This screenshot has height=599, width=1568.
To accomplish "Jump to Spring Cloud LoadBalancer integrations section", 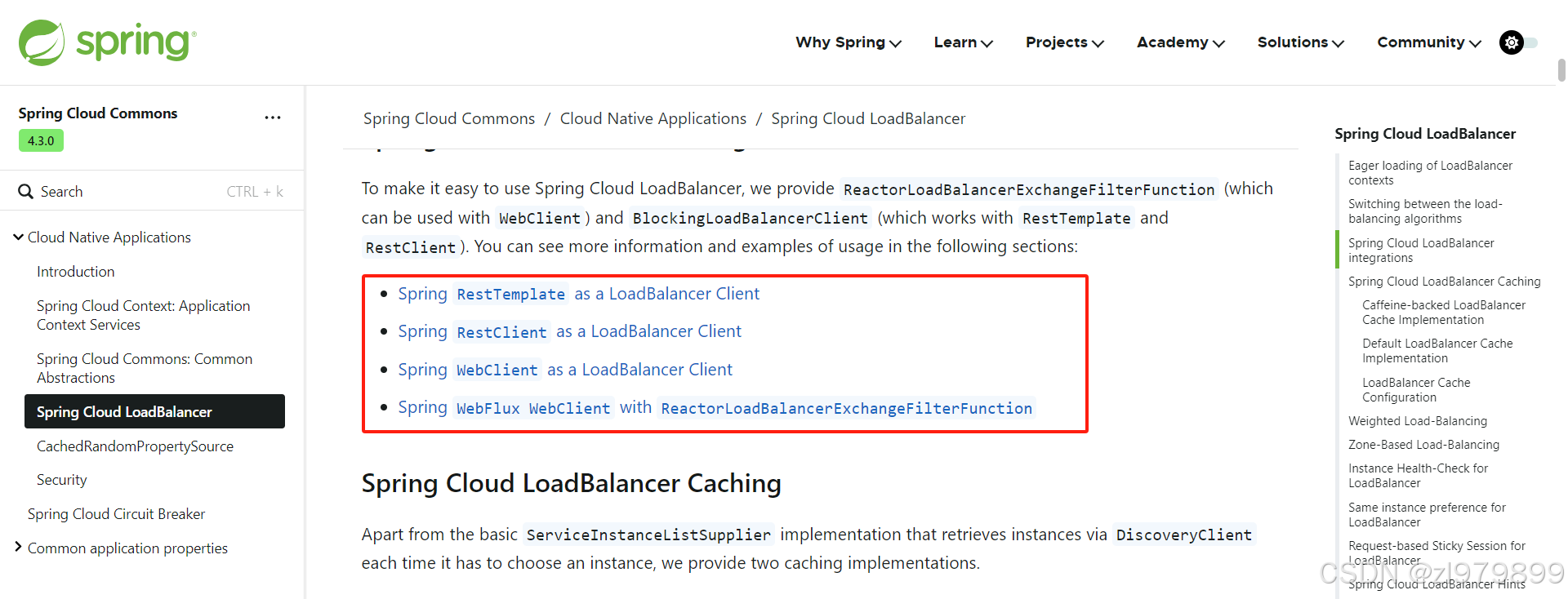I will pyautogui.click(x=1421, y=251).
